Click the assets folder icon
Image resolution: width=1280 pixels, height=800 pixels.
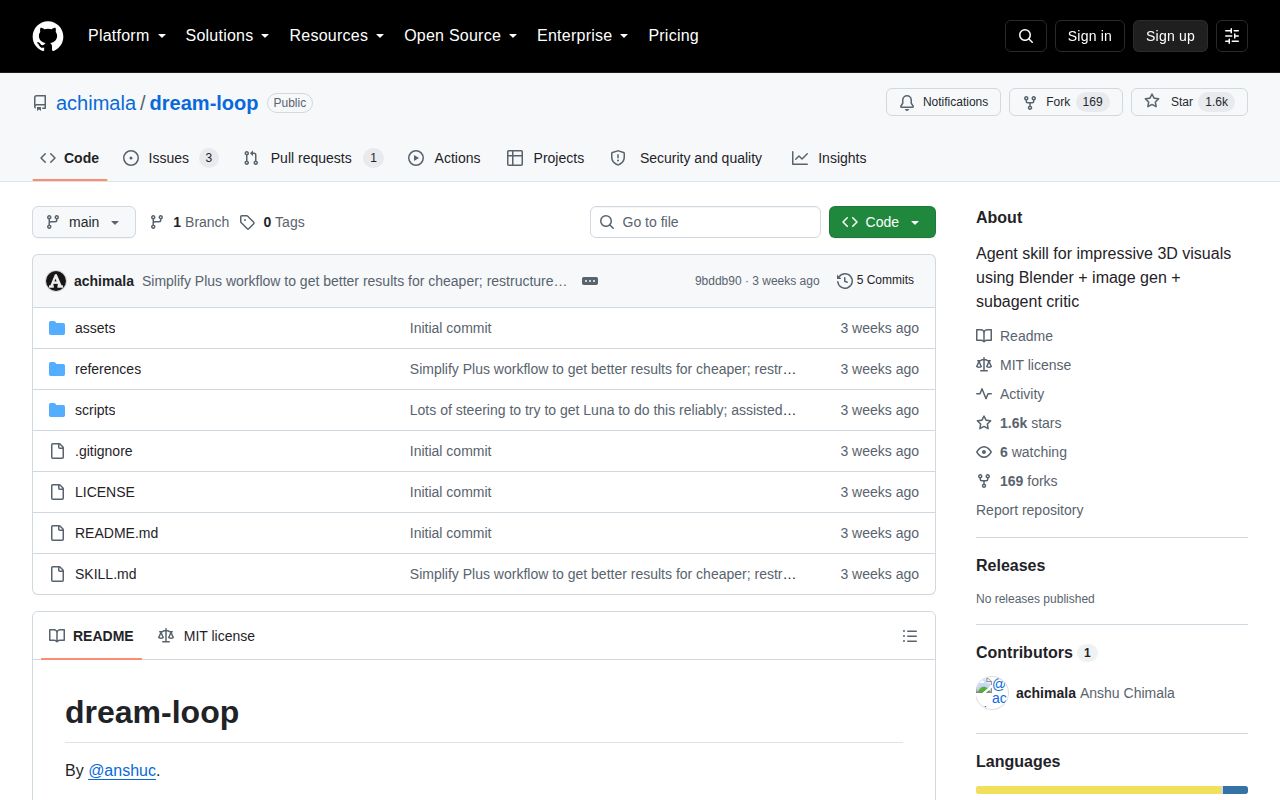tap(57, 328)
